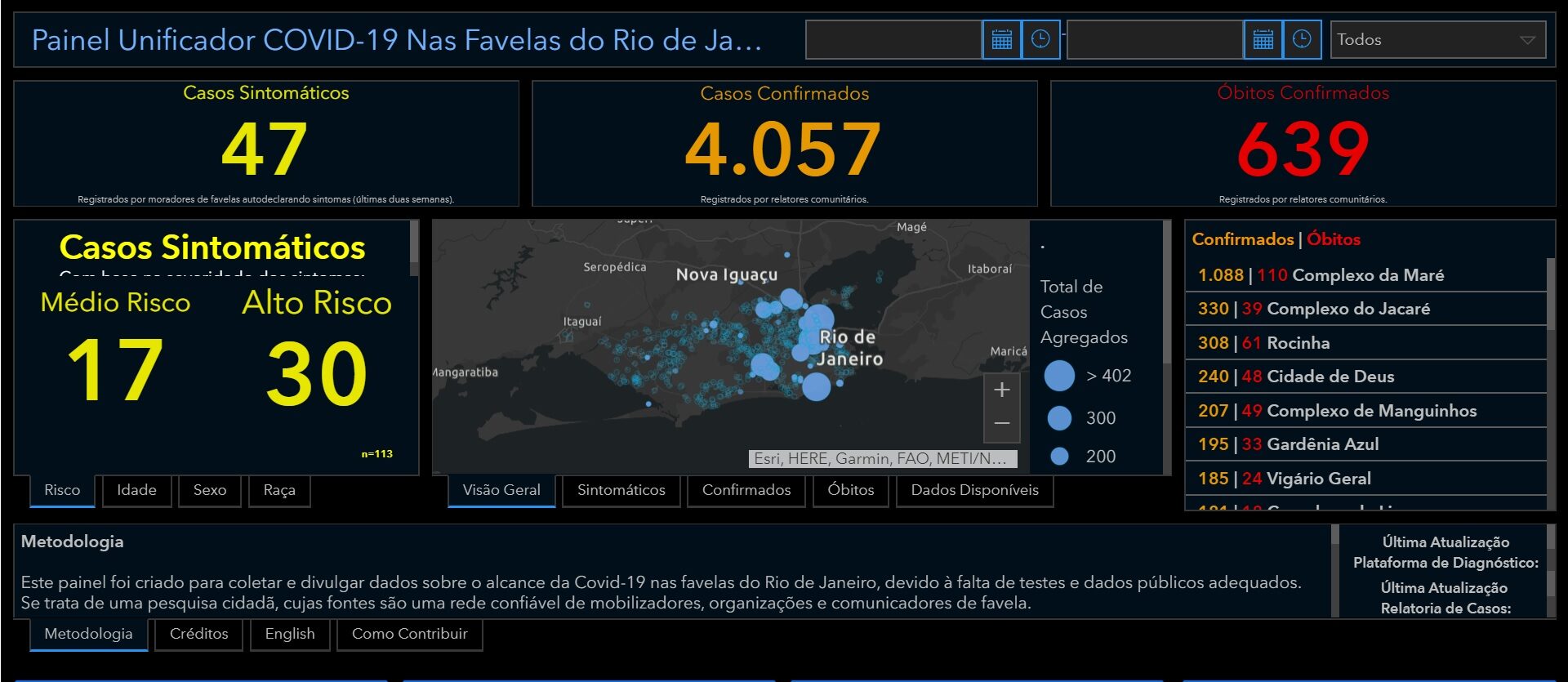This screenshot has height=682, width=1568.
Task: Show the Sintomáticos map tab
Action: click(621, 490)
